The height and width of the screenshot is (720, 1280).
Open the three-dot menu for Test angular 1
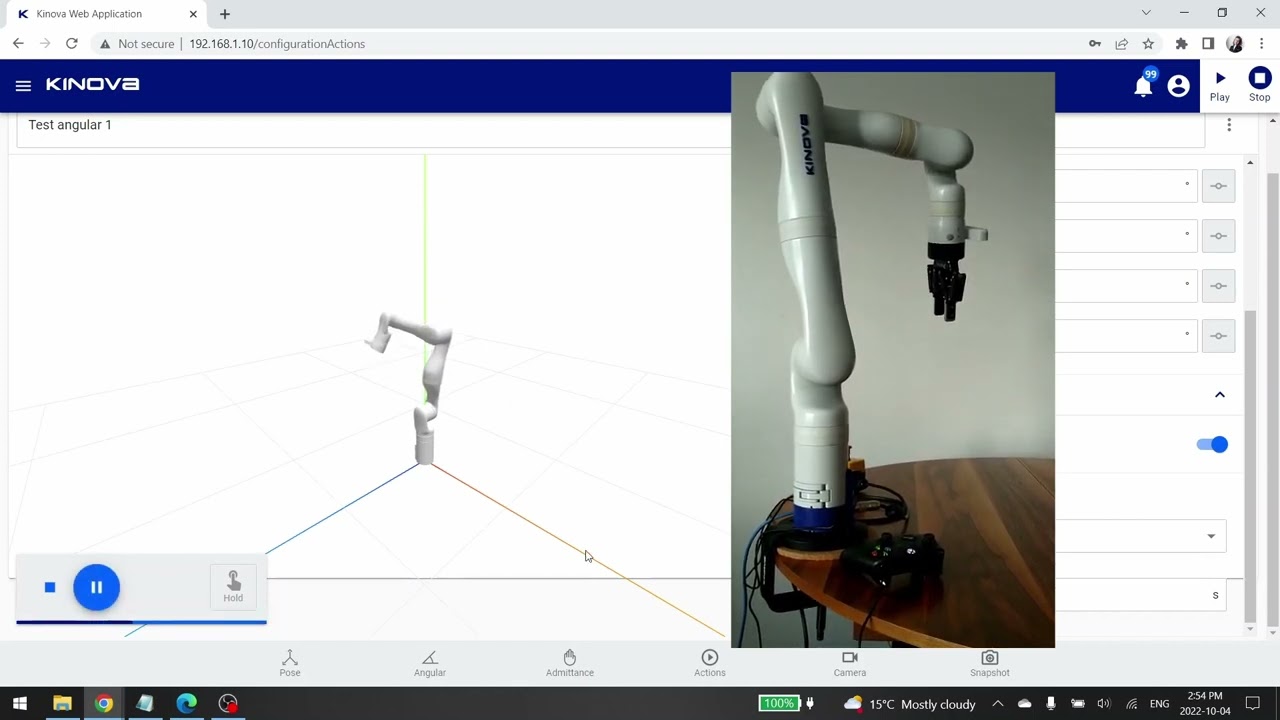pos(1229,125)
